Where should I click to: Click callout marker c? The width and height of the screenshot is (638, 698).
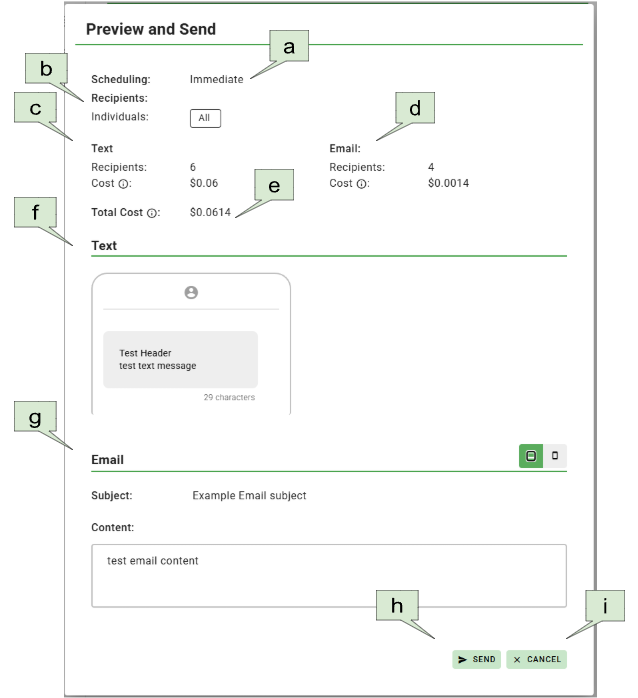click(35, 108)
